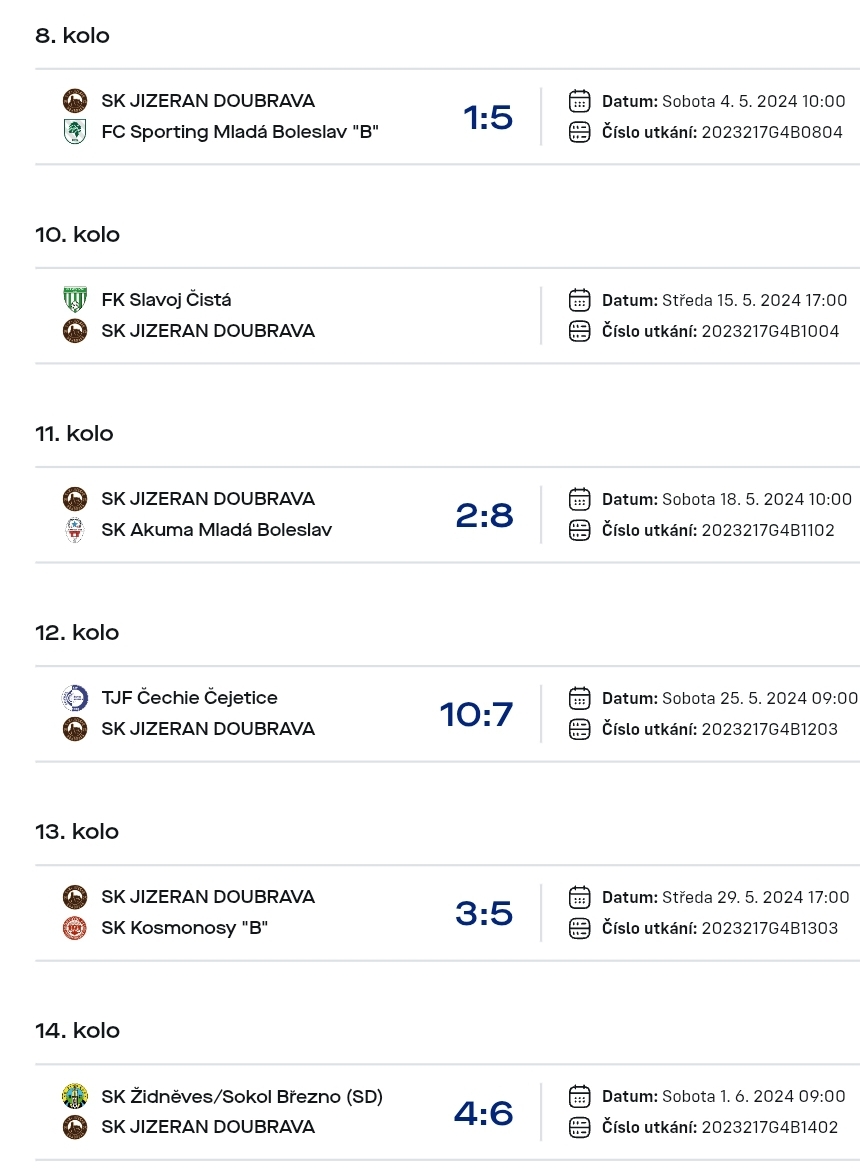Open FK Slavoj Čistá team page
Image resolution: width=860 pixels, height=1169 pixels.
166,300
